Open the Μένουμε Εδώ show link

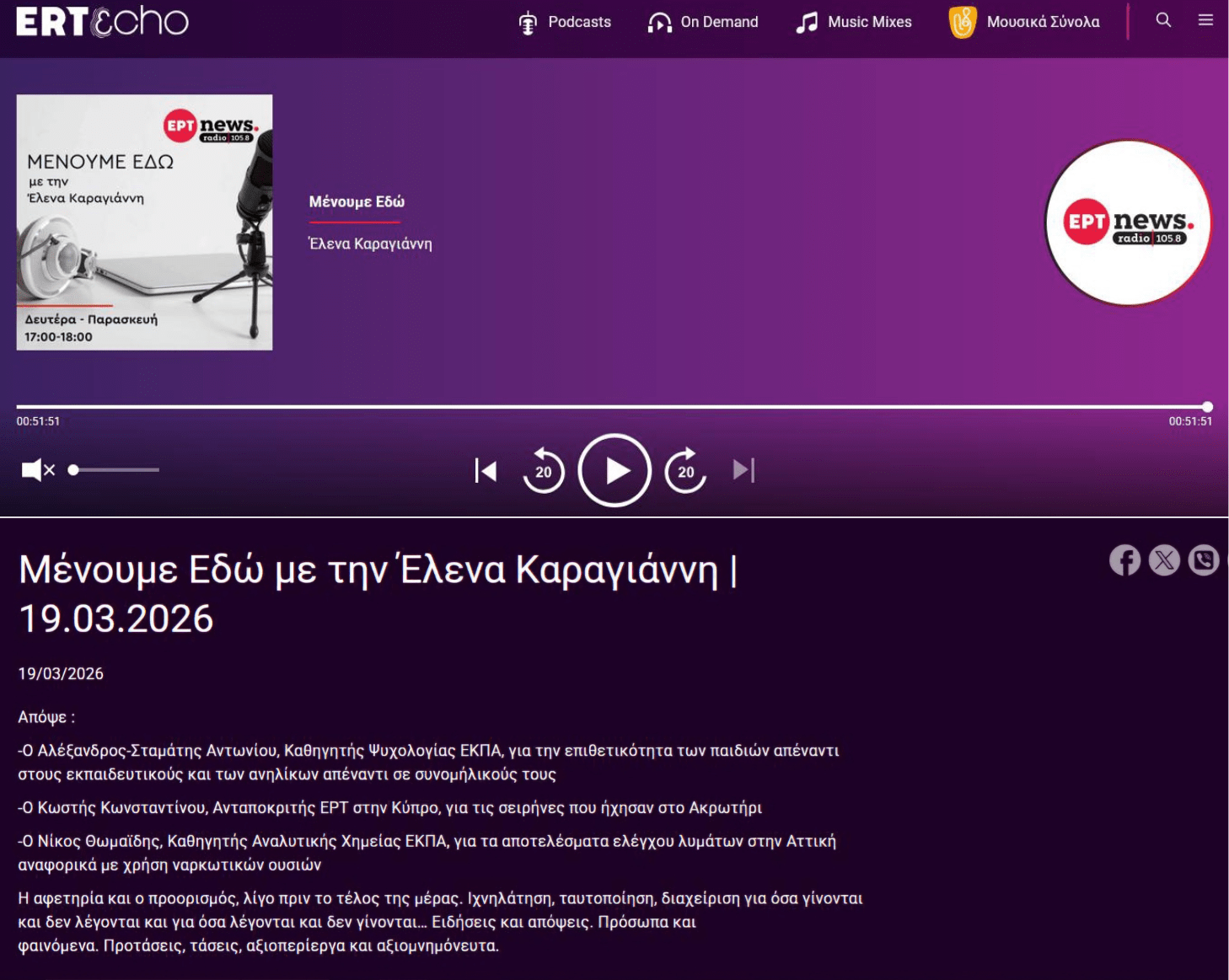pos(357,202)
